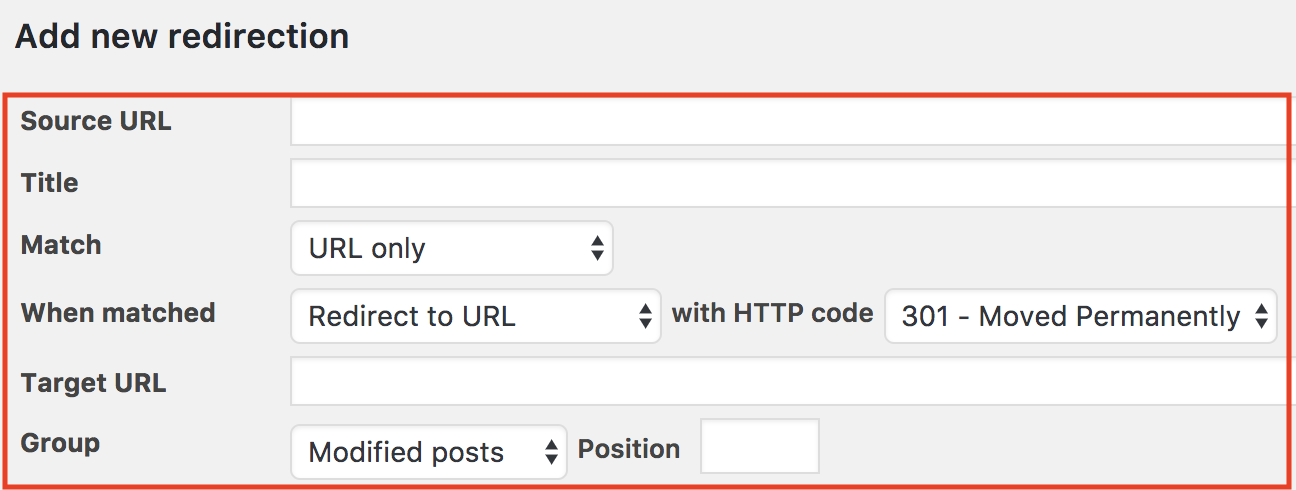The height and width of the screenshot is (490, 1296).
Task: Expand the Redirect to URL dropdown
Action: pos(474,317)
